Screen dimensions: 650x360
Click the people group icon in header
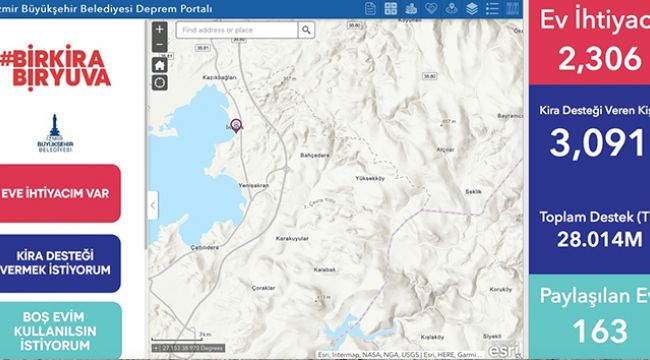pos(411,9)
